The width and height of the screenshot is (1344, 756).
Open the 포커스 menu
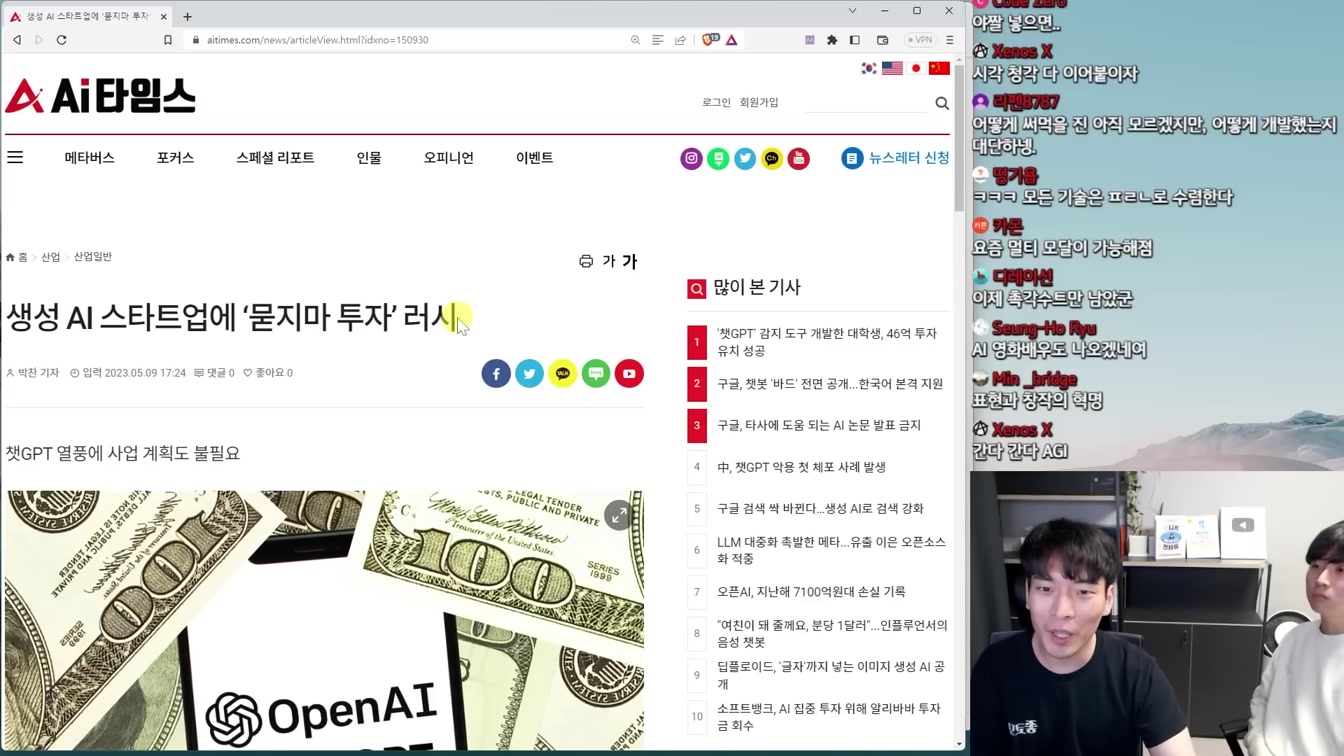[x=175, y=158]
